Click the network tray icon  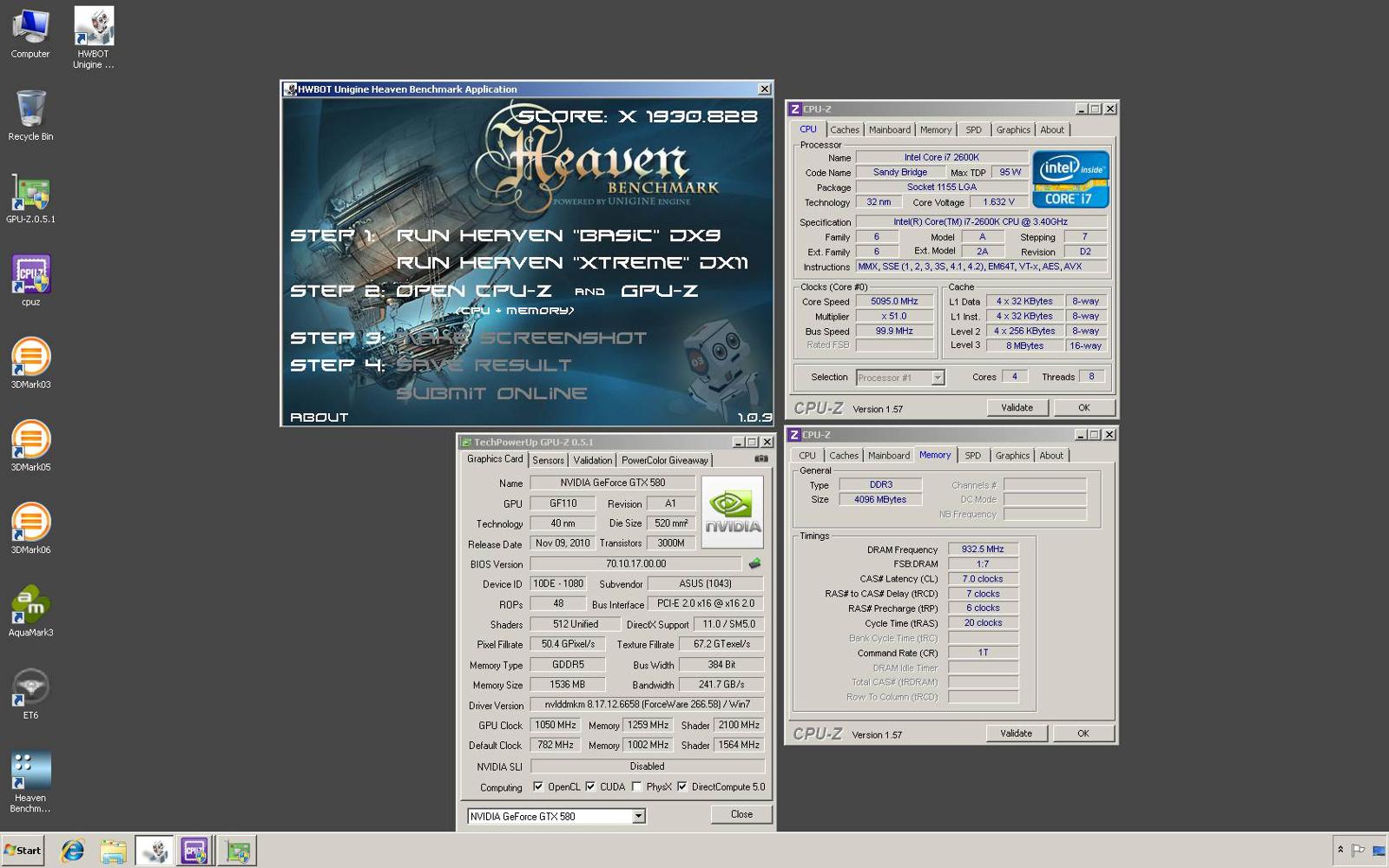point(1378,851)
